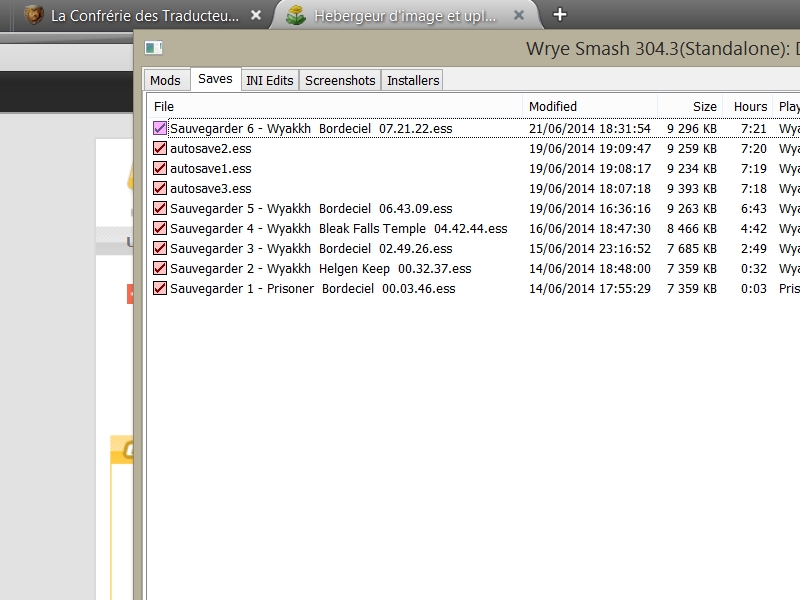The image size is (800, 600).
Task: Sort saves by File column header
Action: 335,106
